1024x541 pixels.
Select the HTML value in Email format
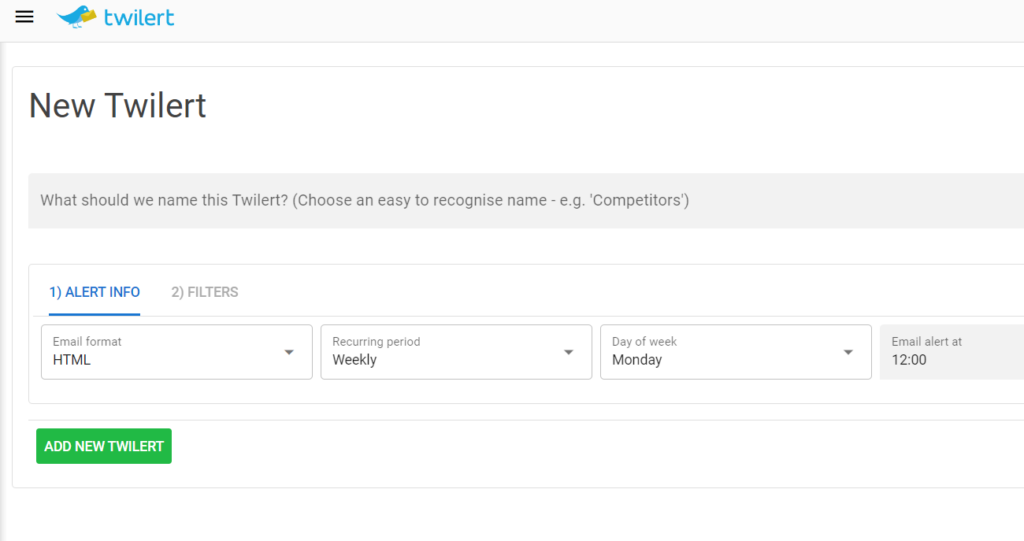72,360
